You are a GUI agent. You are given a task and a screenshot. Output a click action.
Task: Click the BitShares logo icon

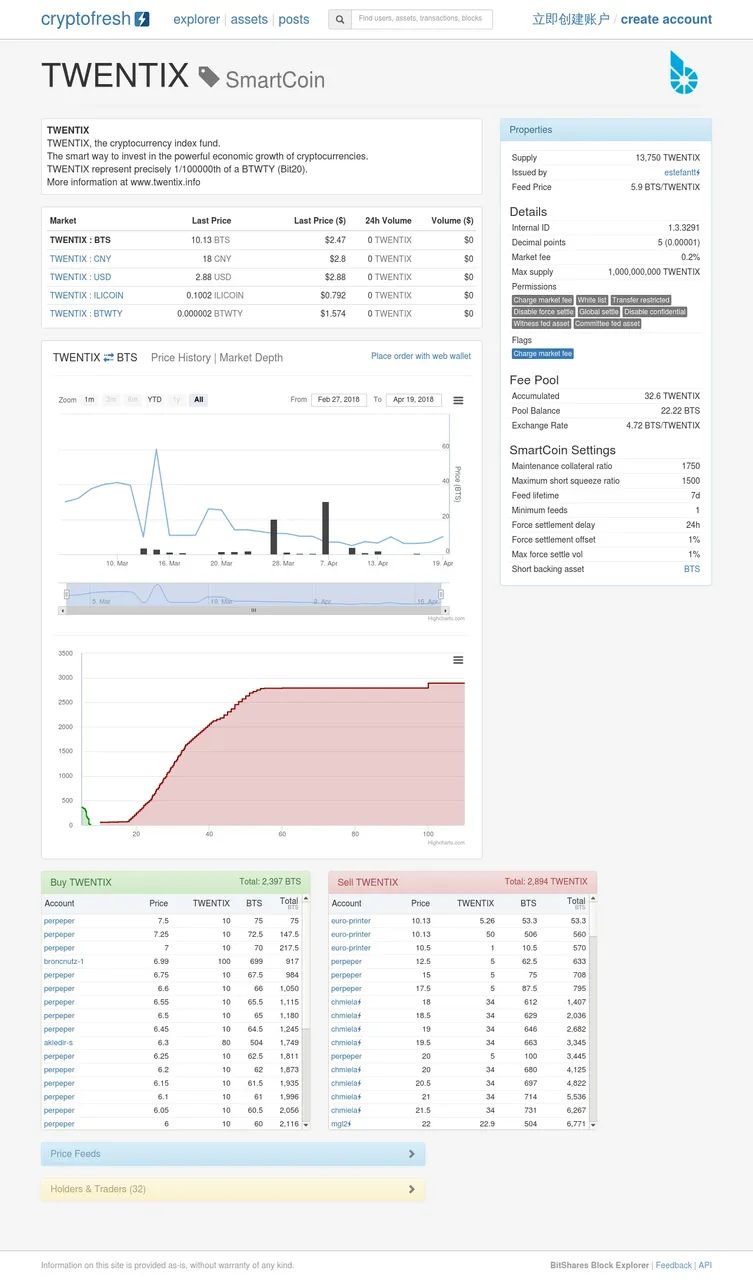684,73
